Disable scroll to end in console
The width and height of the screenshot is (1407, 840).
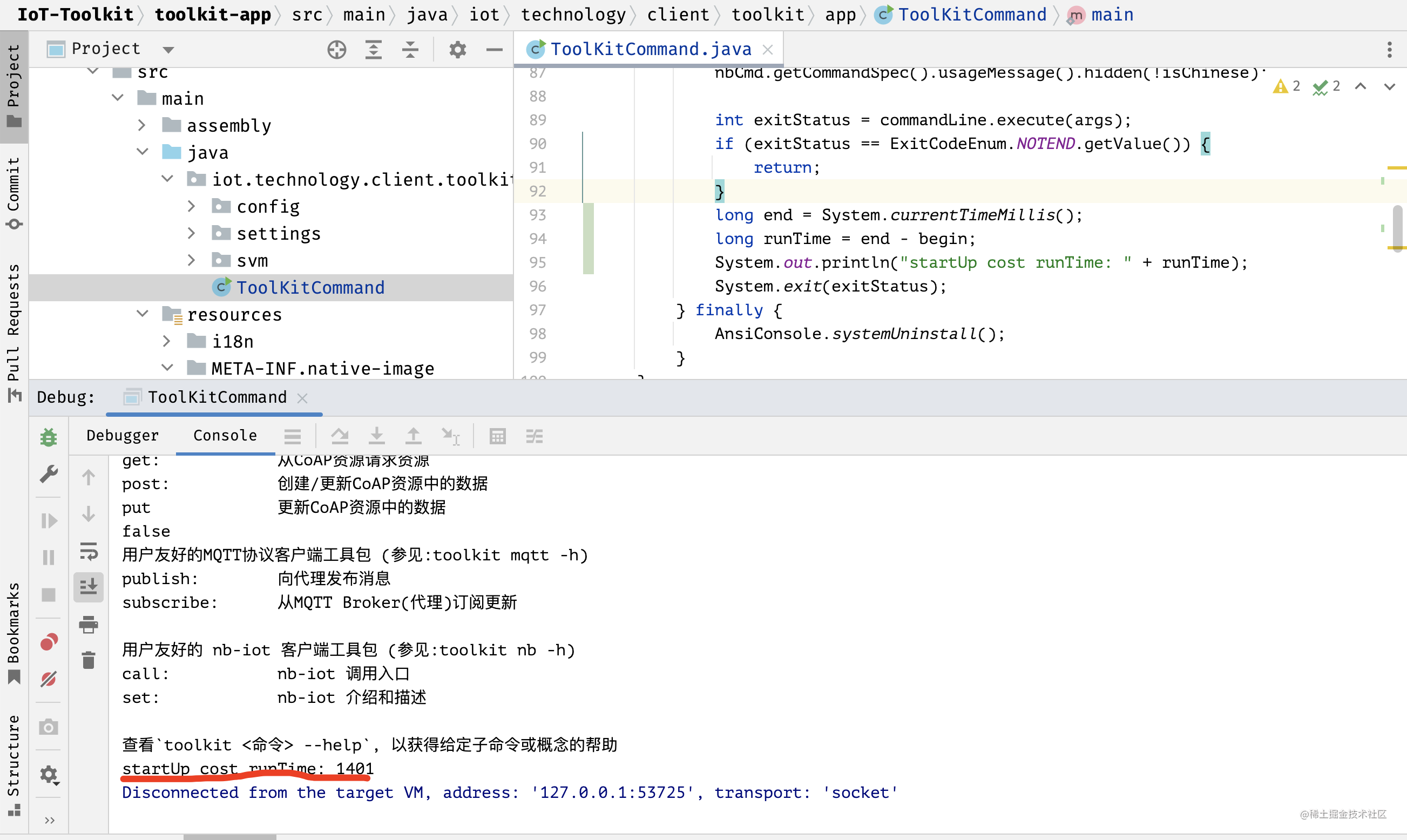tap(89, 587)
